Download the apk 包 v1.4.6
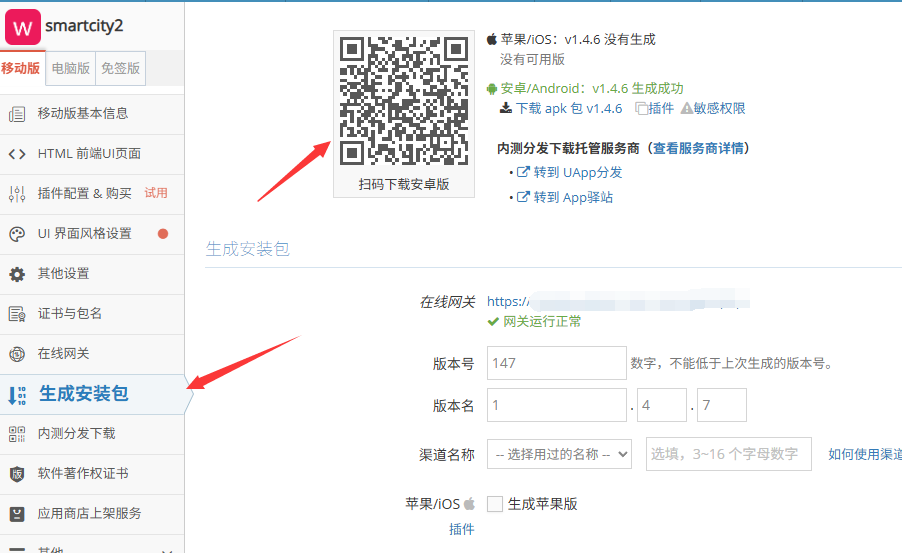The height and width of the screenshot is (553, 902). (562, 109)
